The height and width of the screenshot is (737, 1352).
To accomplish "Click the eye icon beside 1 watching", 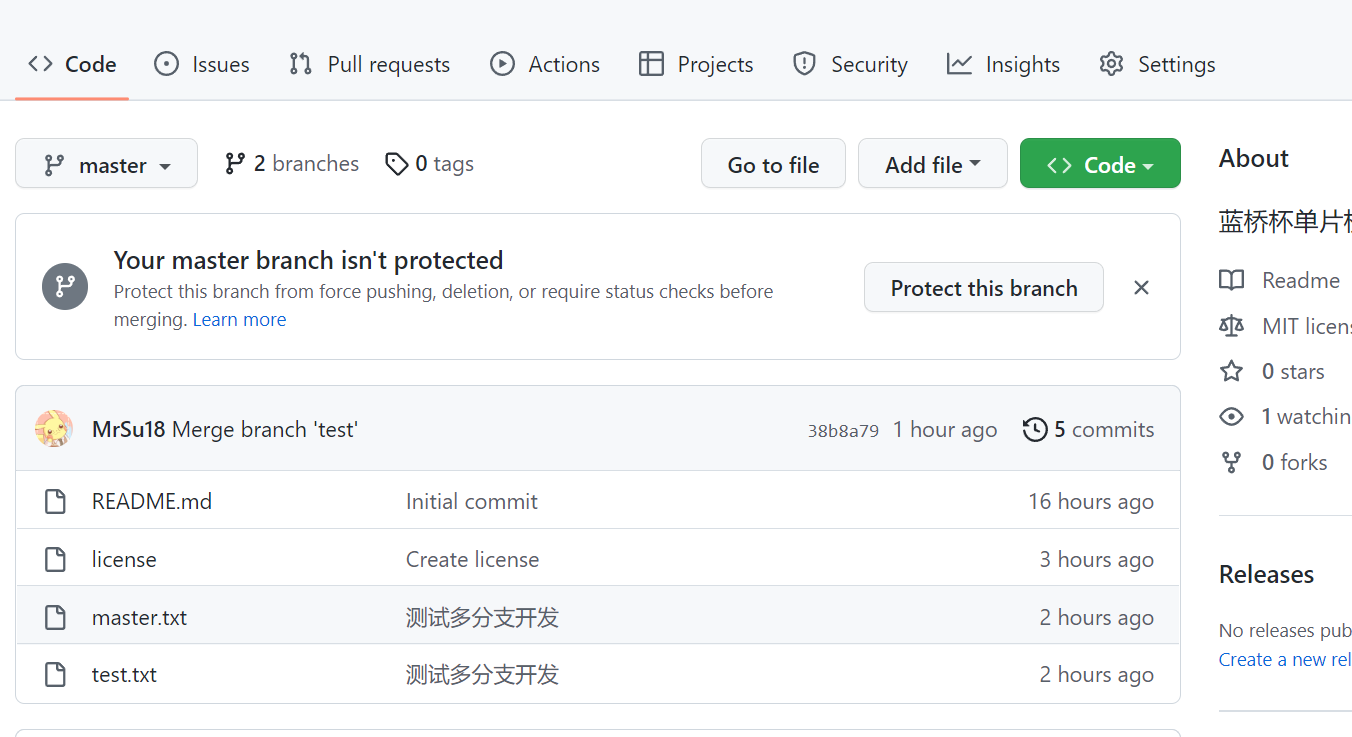I will coord(1232,417).
